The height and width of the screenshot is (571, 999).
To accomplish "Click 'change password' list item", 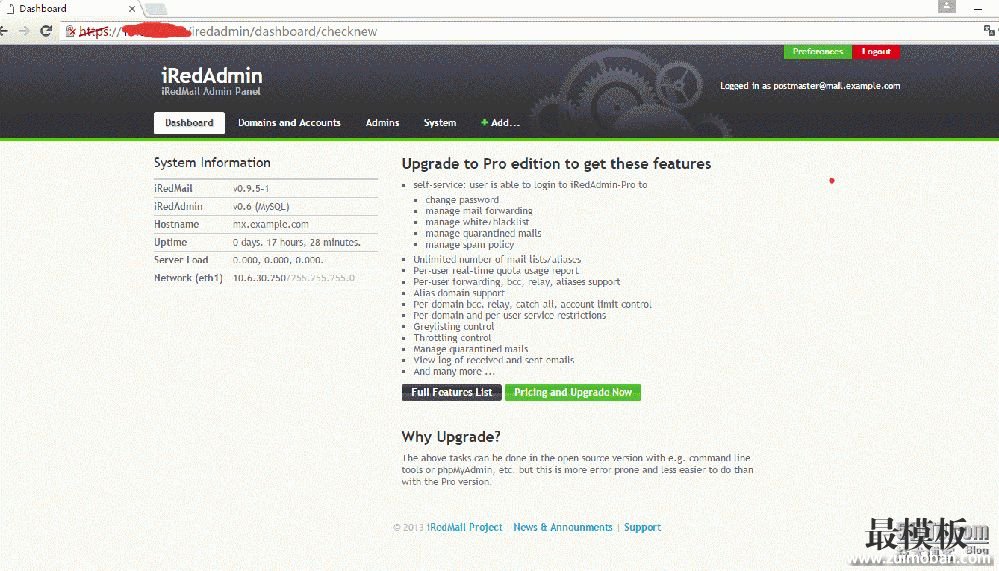I will pyautogui.click(x=462, y=200).
